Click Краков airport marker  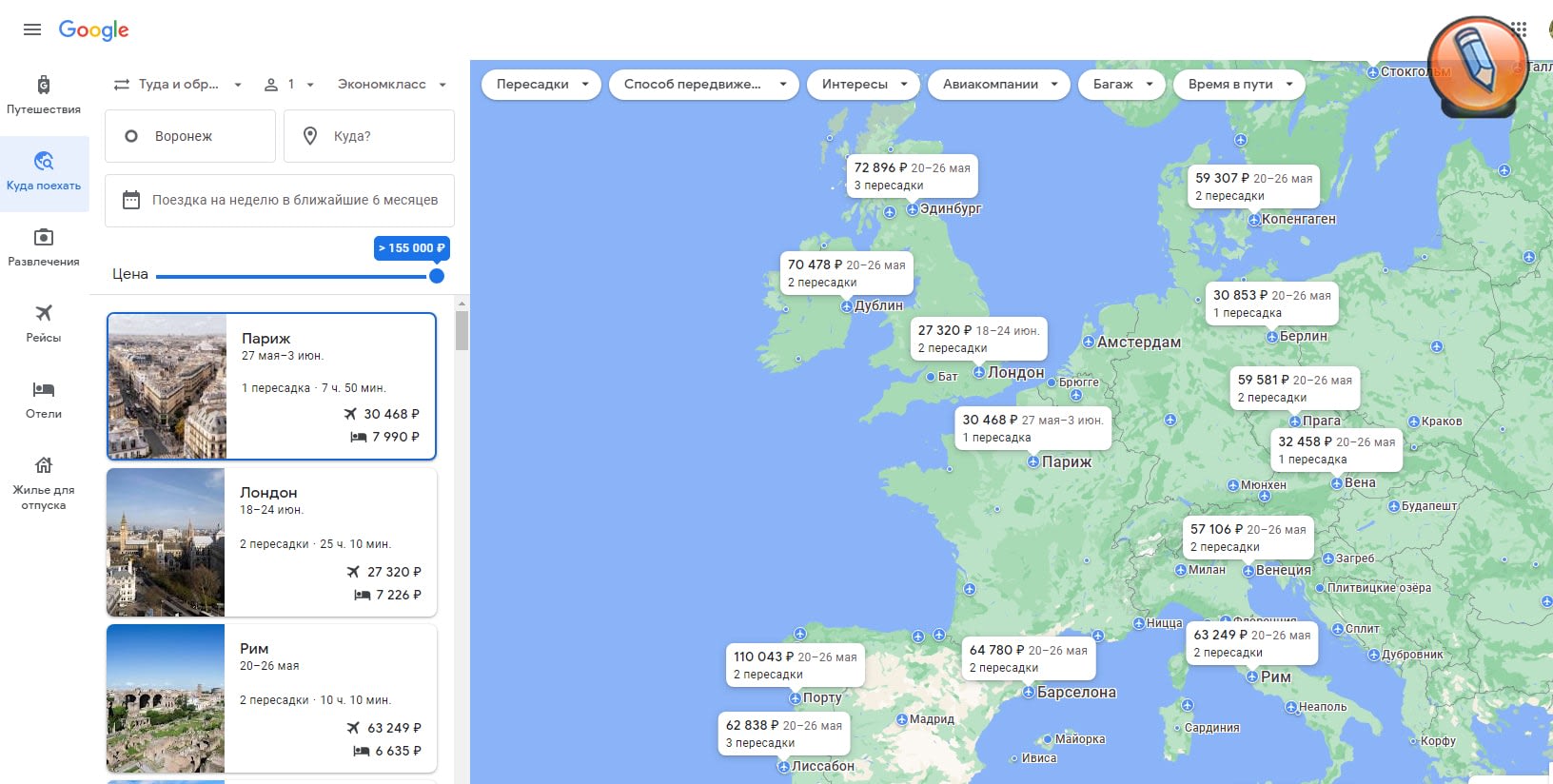[x=1414, y=421]
